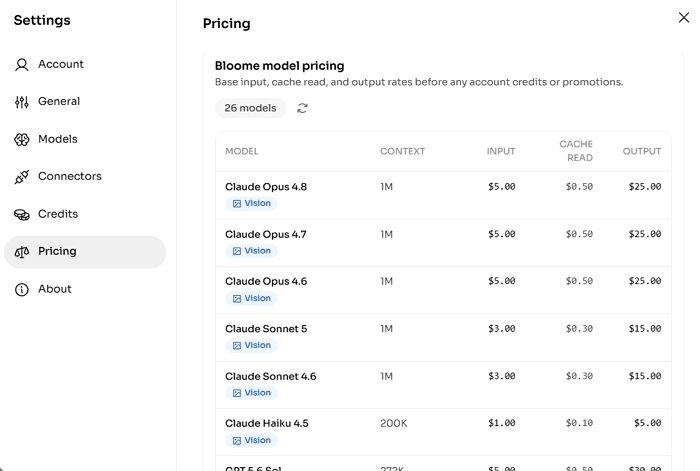The width and height of the screenshot is (700, 471).
Task: Click the Vision tag under Claude Opus 4.7
Action: [251, 251]
